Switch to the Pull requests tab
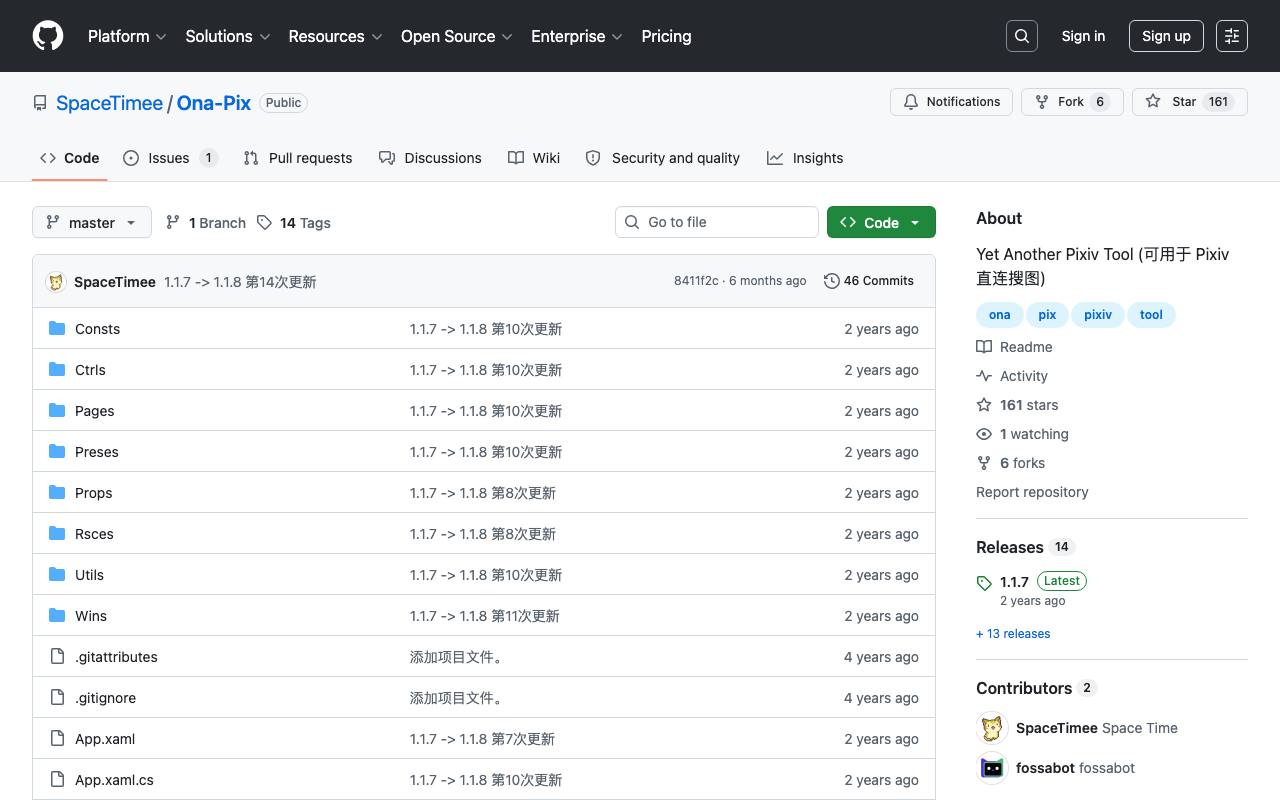This screenshot has height=800, width=1280. tap(298, 158)
